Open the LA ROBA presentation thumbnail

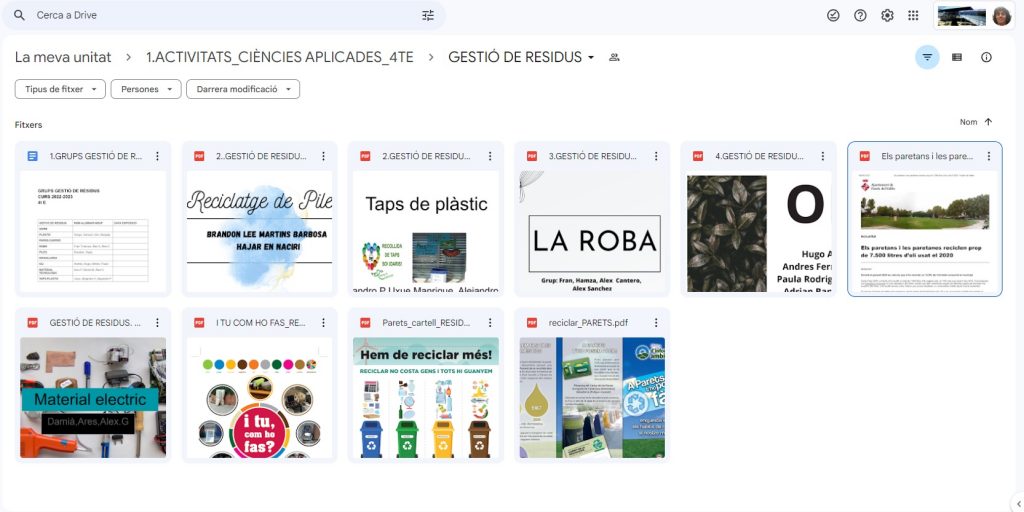(x=592, y=232)
